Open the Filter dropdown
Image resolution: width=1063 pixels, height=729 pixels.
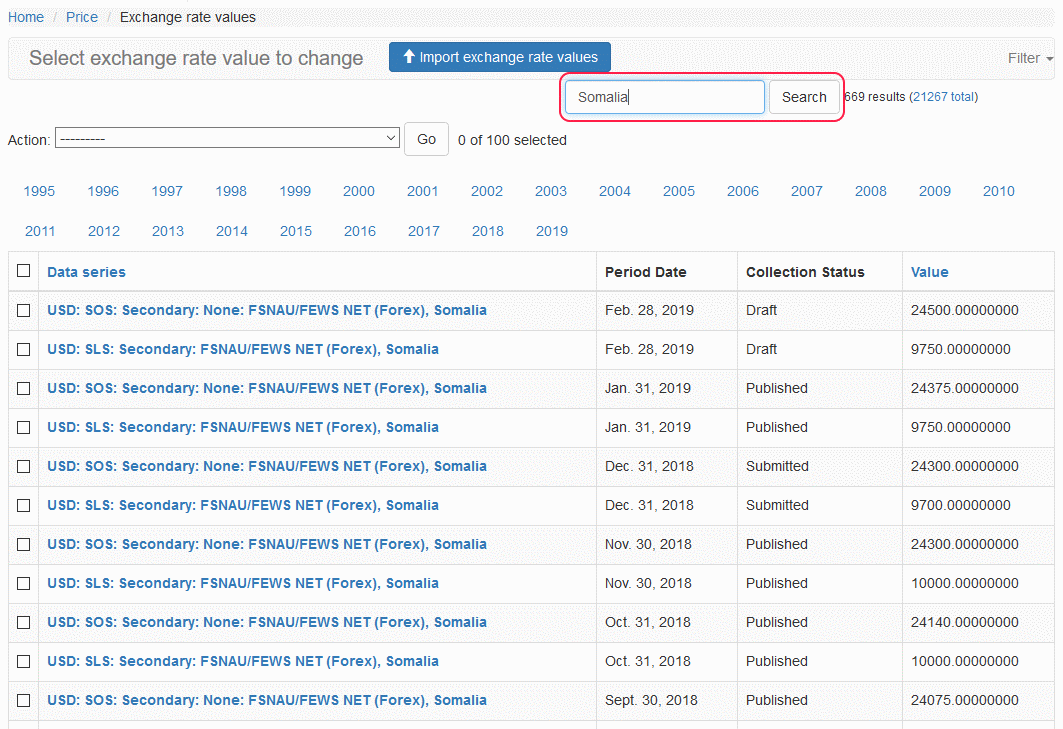[1029, 58]
